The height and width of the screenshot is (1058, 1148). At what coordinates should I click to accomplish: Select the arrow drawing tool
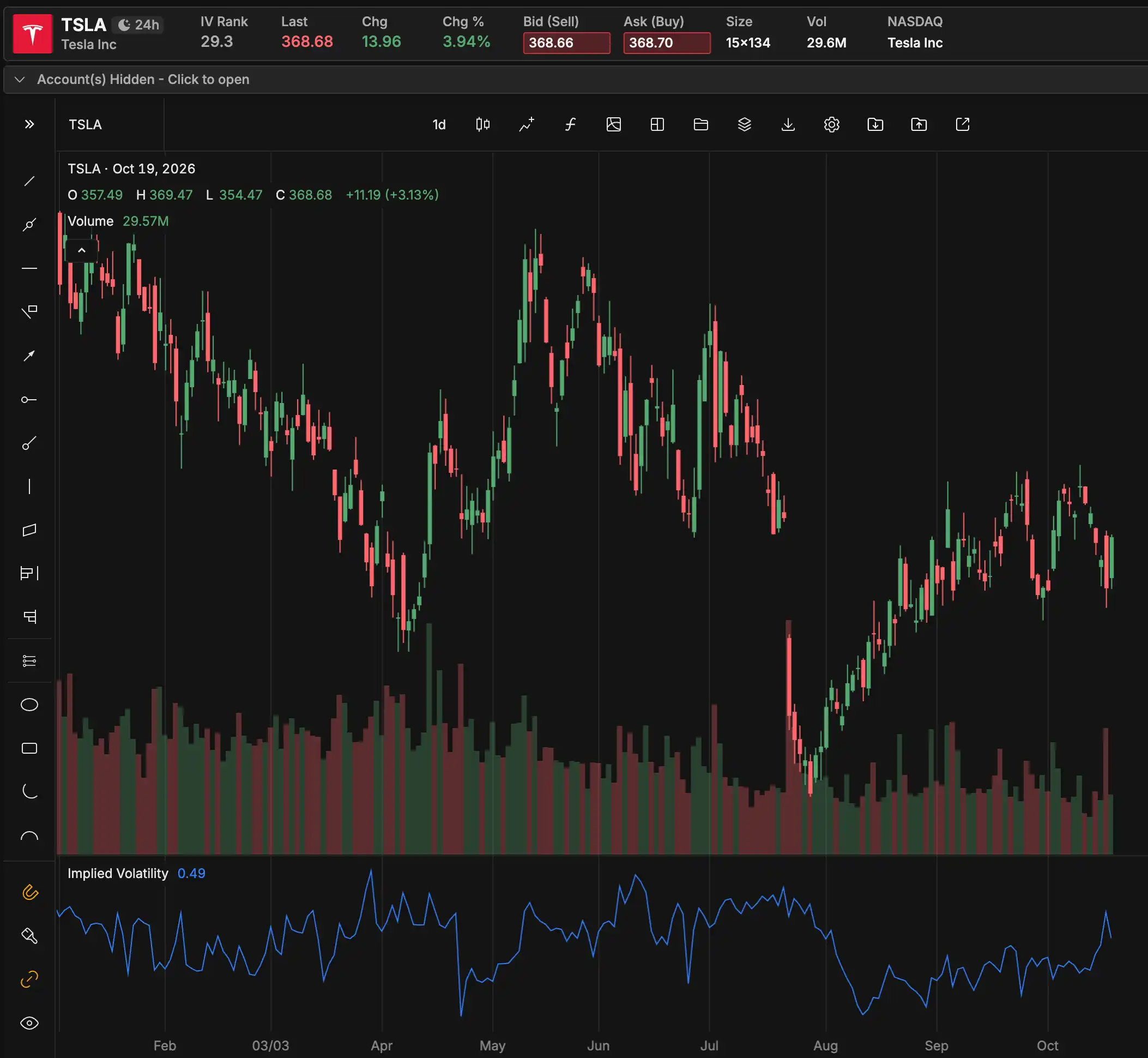(x=29, y=356)
